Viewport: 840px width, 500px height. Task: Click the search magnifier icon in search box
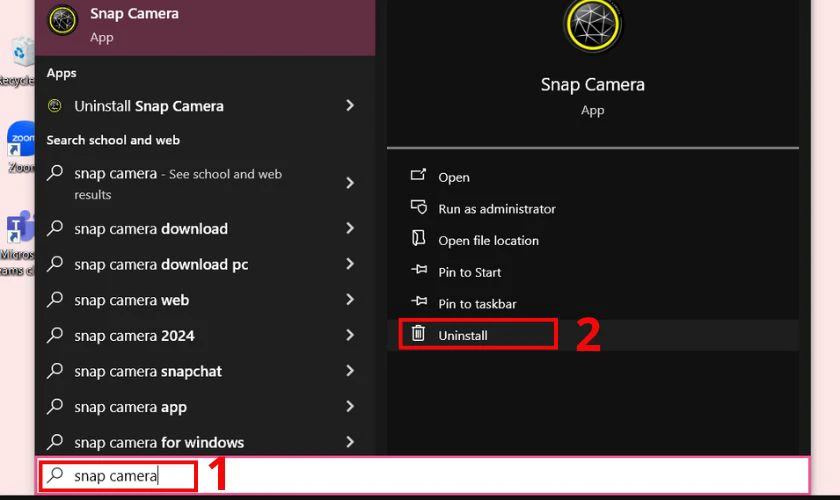[x=55, y=475]
